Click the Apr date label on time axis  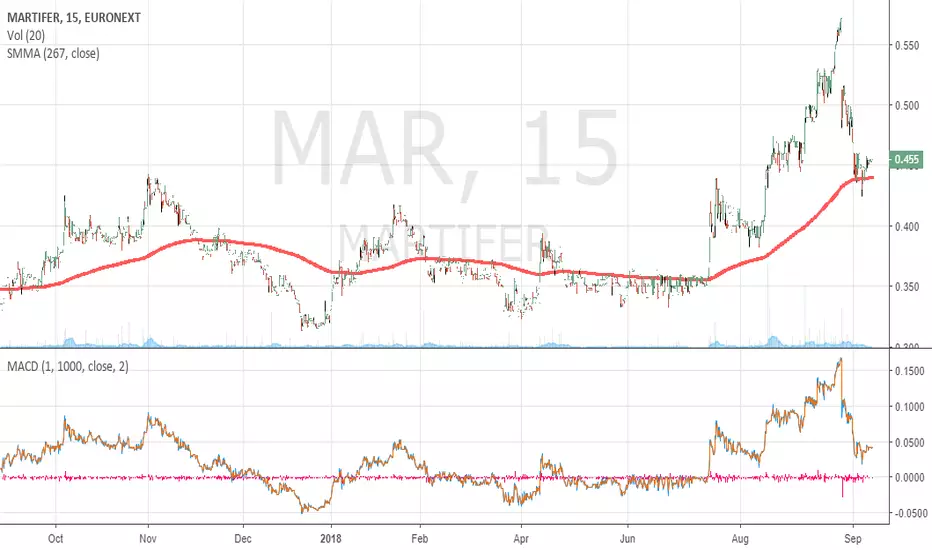(x=521, y=539)
